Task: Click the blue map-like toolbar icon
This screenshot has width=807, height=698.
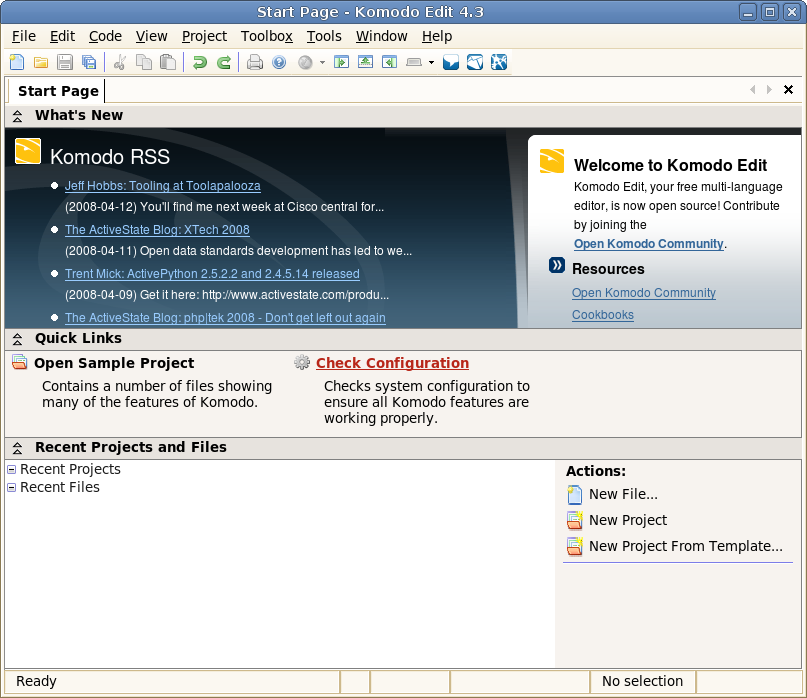Action: 475,62
